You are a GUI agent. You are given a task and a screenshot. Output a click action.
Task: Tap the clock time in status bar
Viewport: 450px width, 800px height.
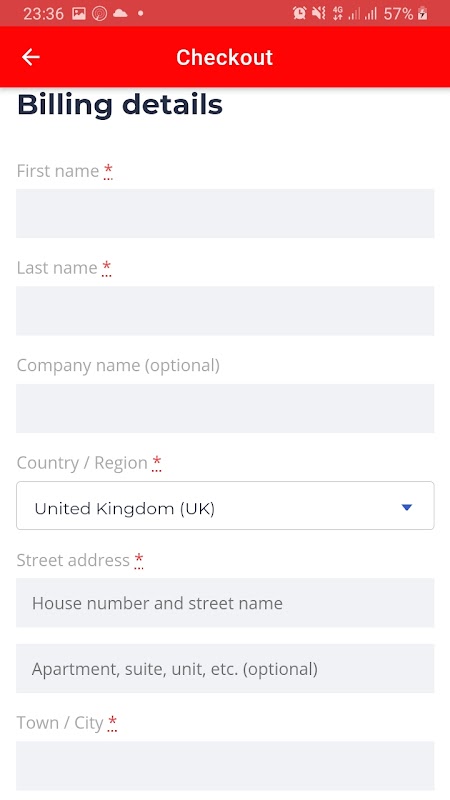pyautogui.click(x=43, y=13)
